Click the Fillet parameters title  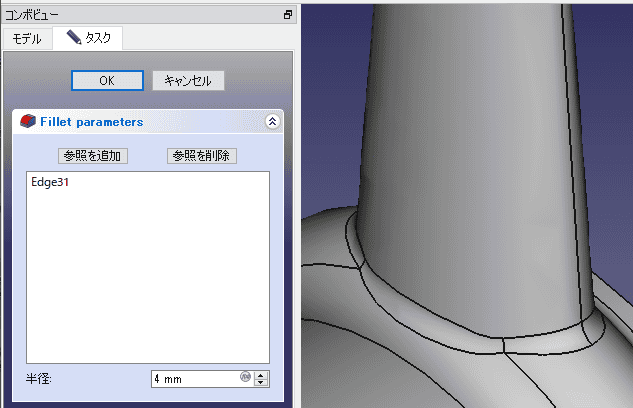click(92, 122)
